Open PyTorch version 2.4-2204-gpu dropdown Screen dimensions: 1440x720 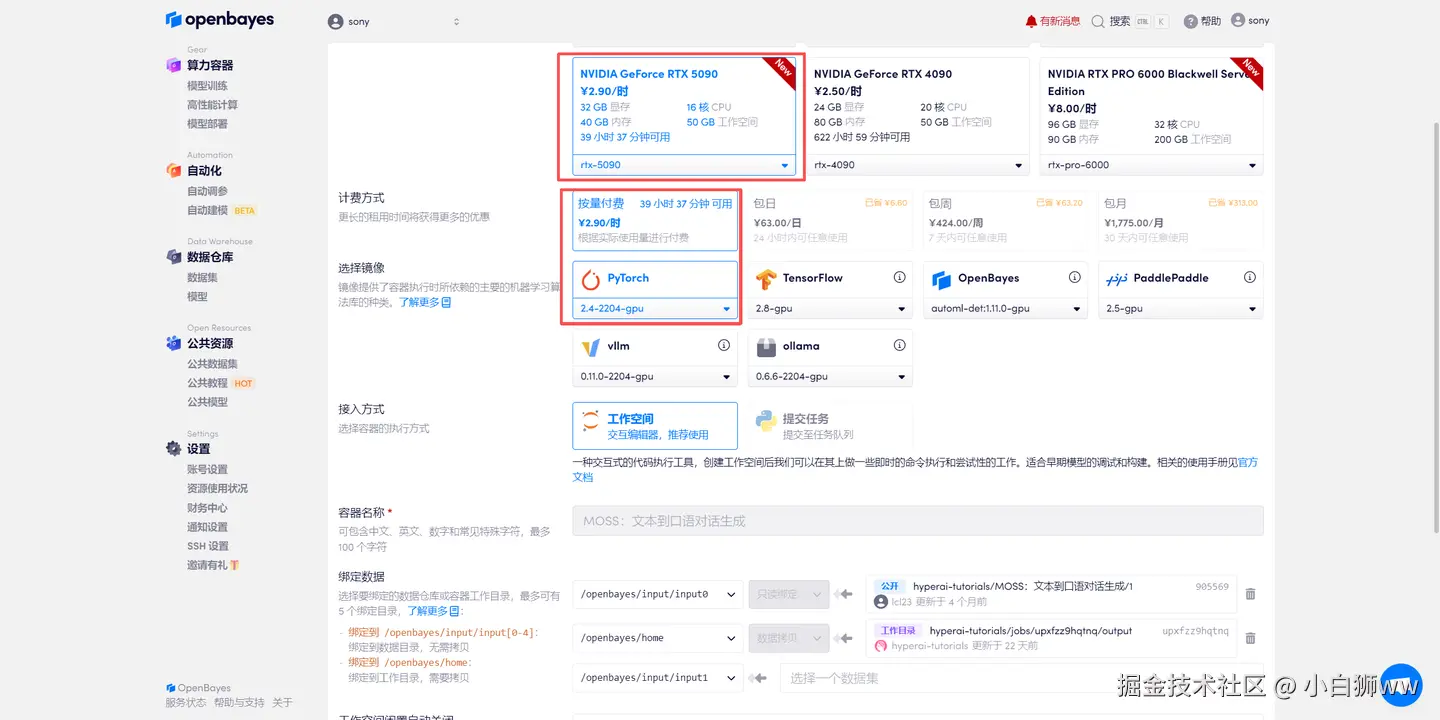pyautogui.click(x=655, y=309)
